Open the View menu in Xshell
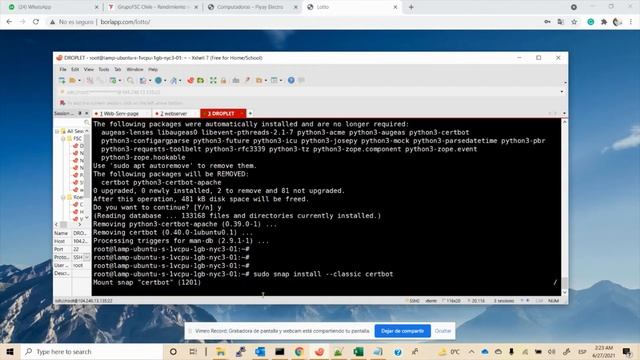This screenshot has height=360, width=640. click(x=89, y=69)
